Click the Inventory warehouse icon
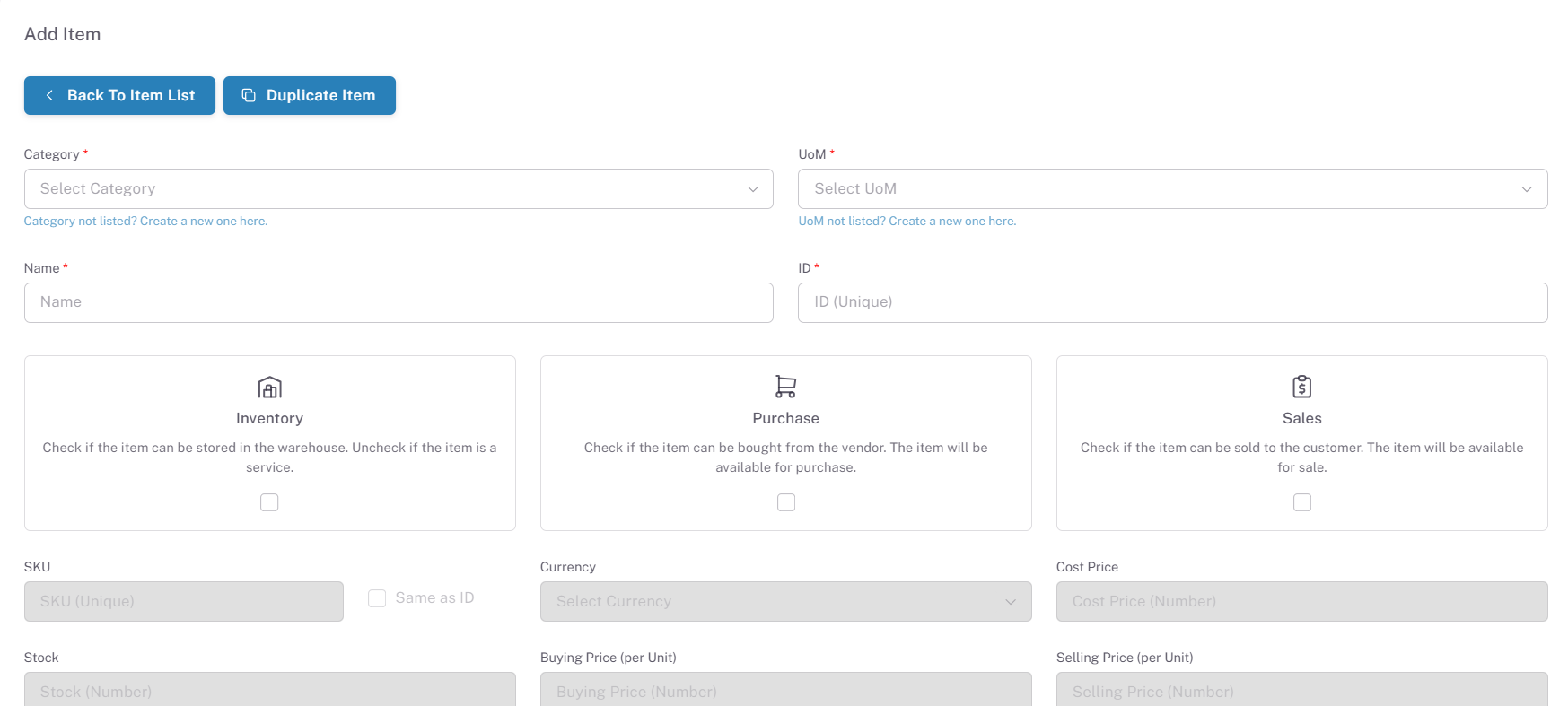This screenshot has height=706, width=1568. point(269,388)
